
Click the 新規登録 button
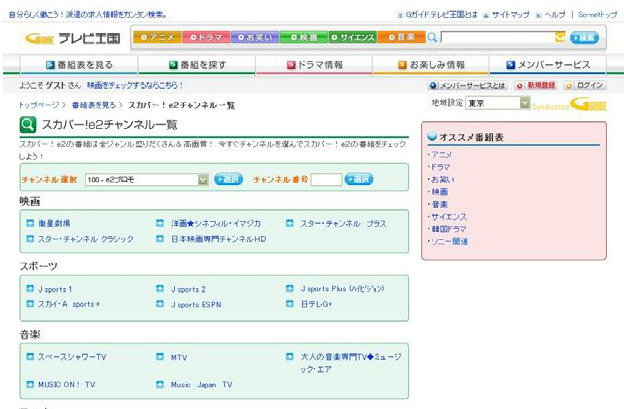pos(536,86)
